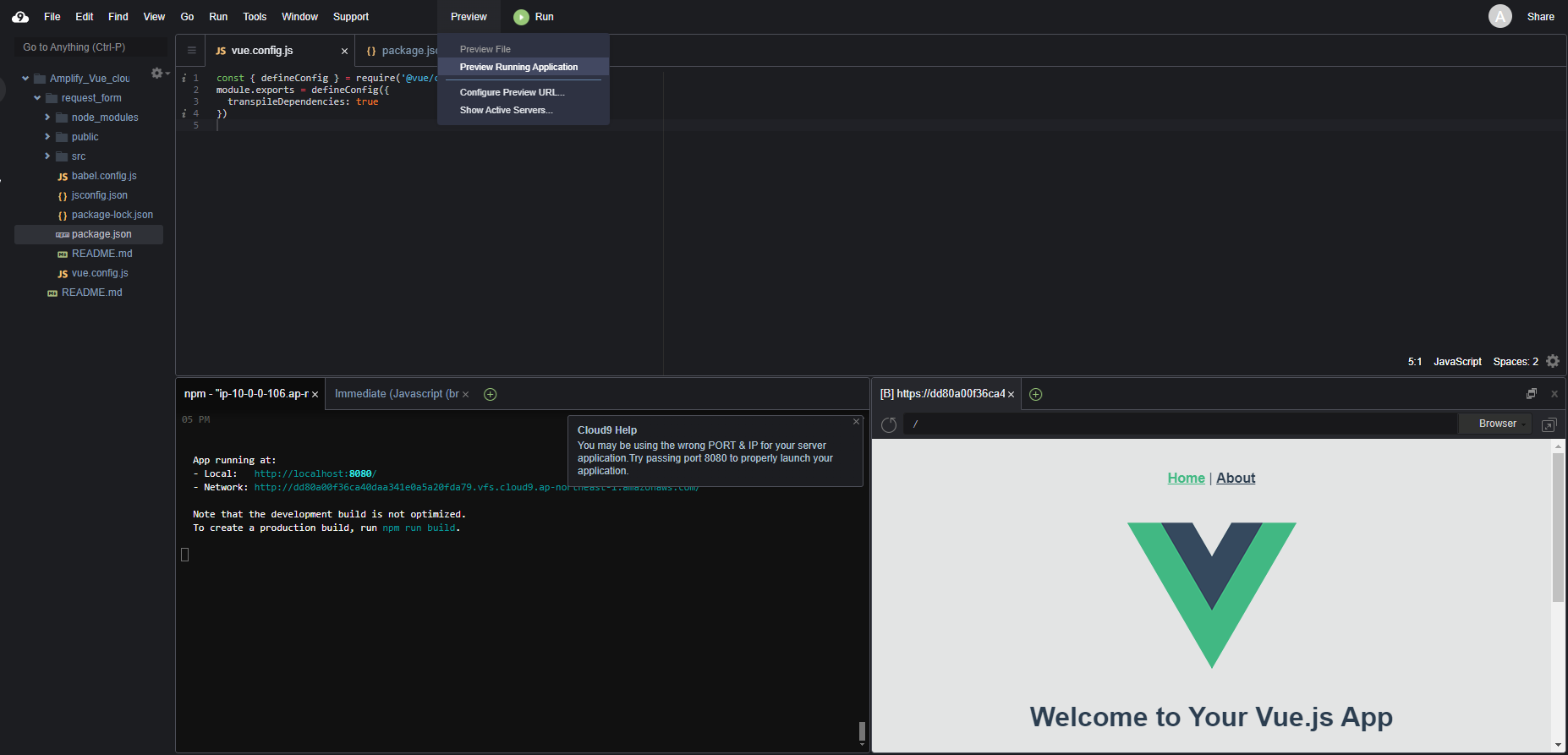This screenshot has height=755, width=1568.
Task: Open the Edit menu
Action: click(85, 17)
